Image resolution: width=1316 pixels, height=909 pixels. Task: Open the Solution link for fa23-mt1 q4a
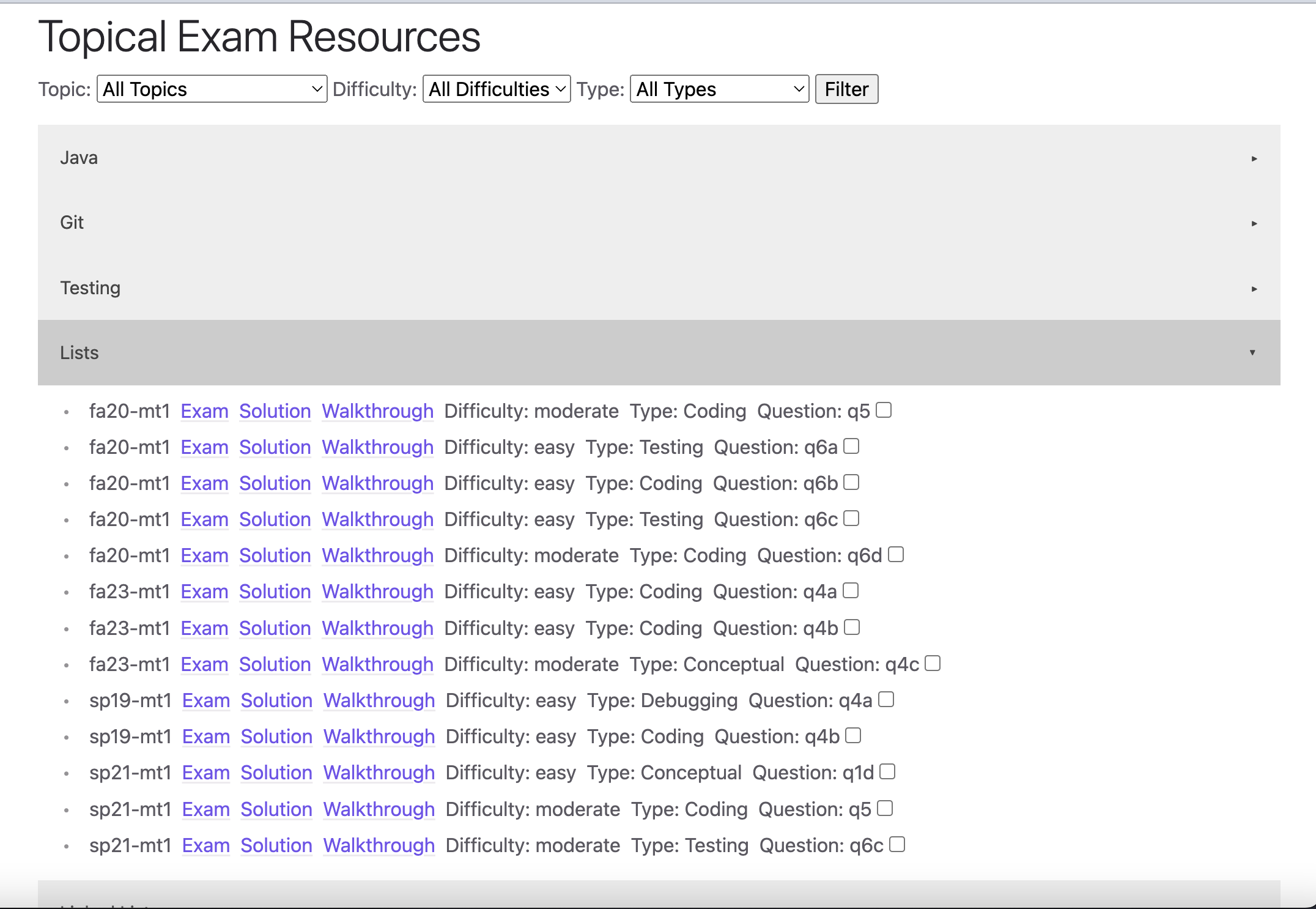pos(275,592)
